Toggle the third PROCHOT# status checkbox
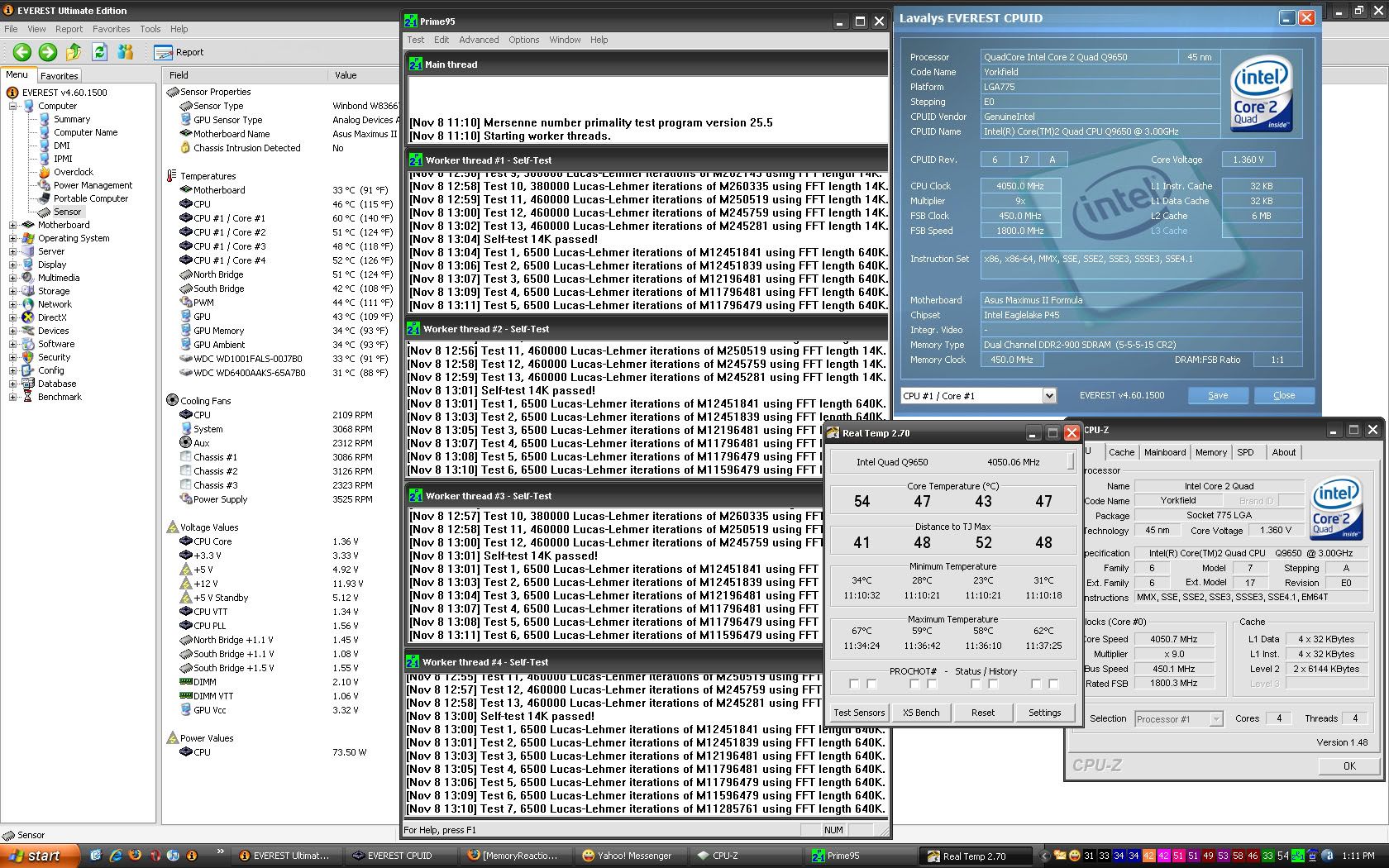The width and height of the screenshot is (1389, 868). point(914,684)
